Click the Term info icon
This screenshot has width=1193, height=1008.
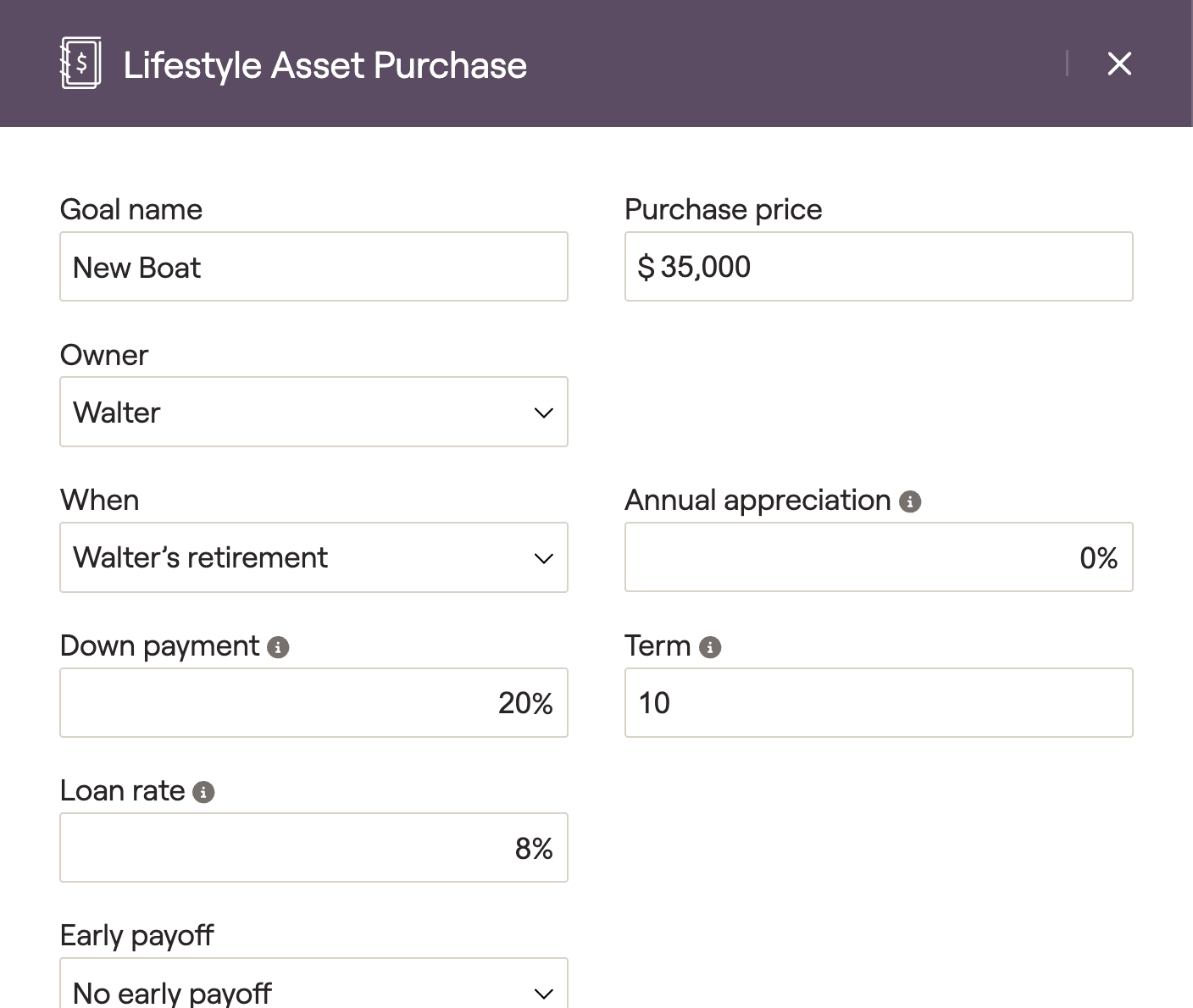point(710,647)
